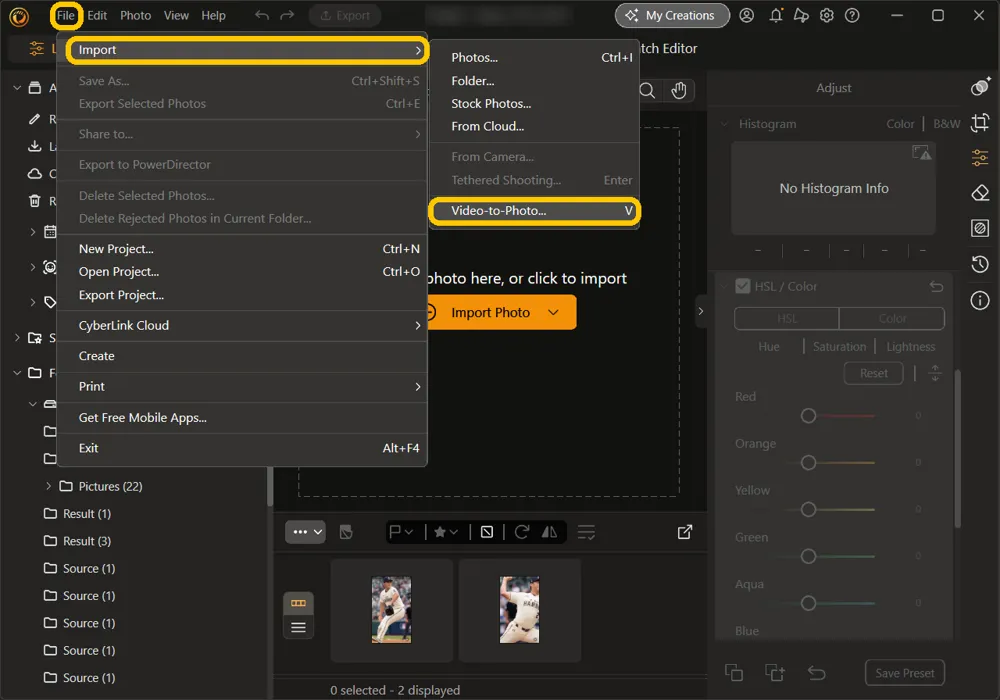
Task: Adjust the Red hue slider handle
Action: [x=808, y=416]
